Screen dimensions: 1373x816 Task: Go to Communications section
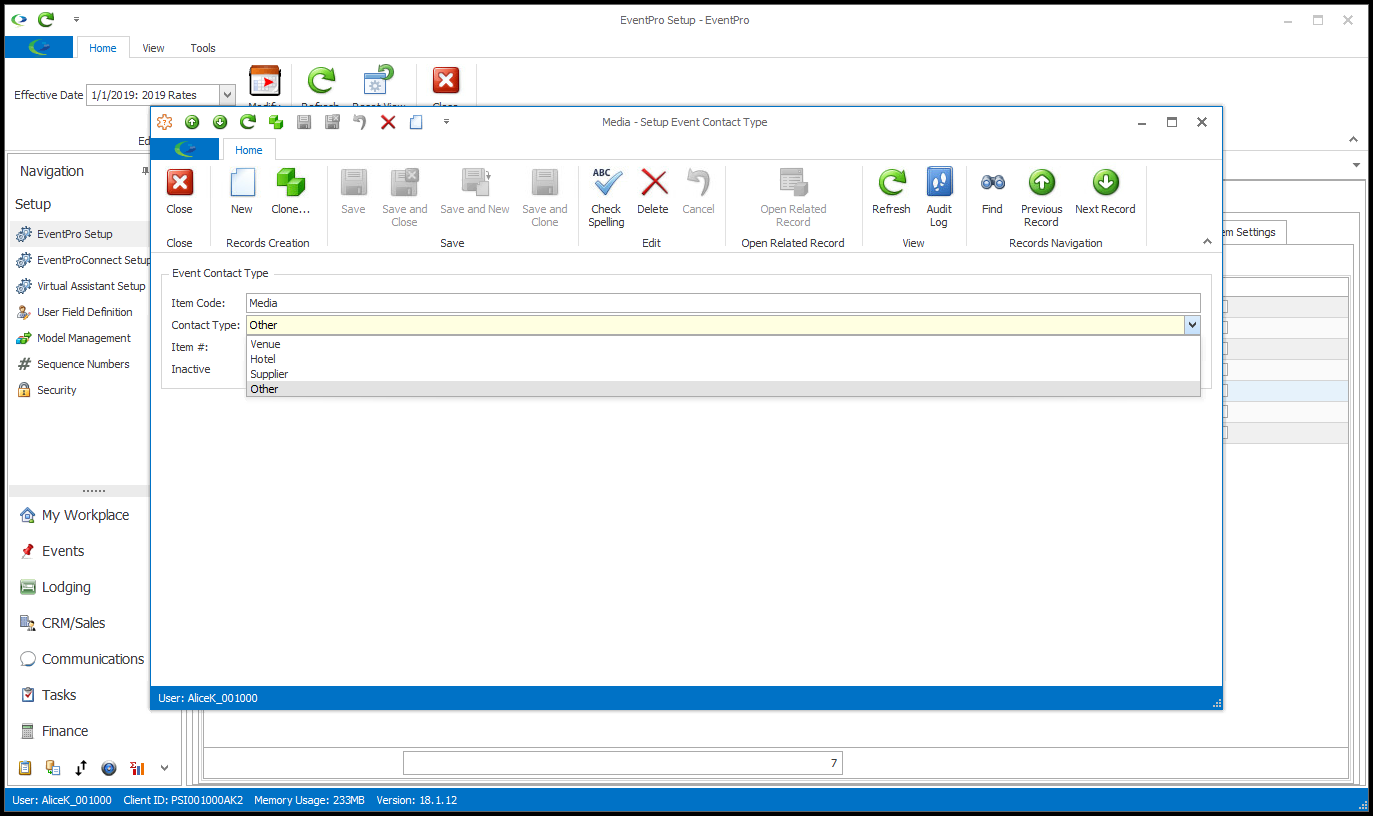[80, 659]
